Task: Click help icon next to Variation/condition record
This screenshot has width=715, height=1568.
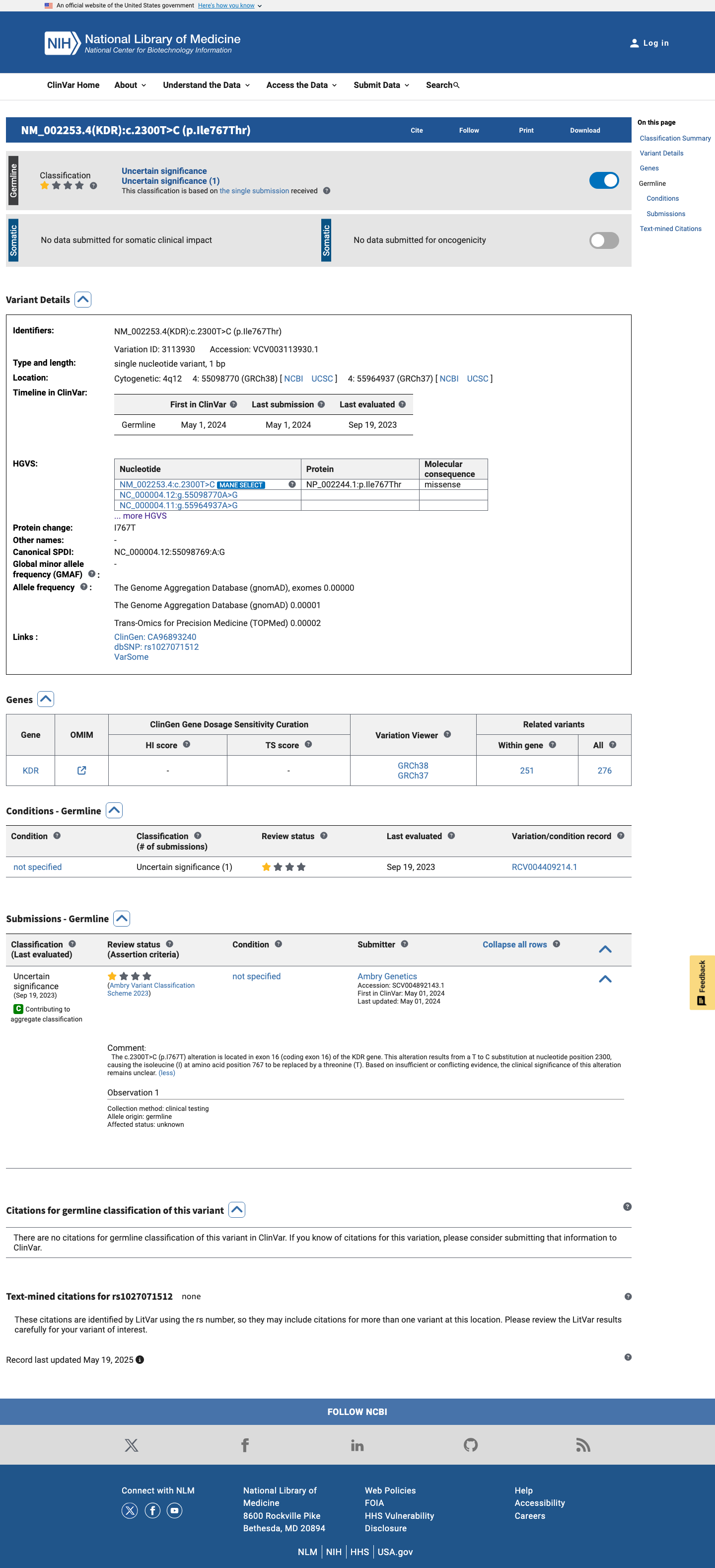Action: [x=621, y=835]
